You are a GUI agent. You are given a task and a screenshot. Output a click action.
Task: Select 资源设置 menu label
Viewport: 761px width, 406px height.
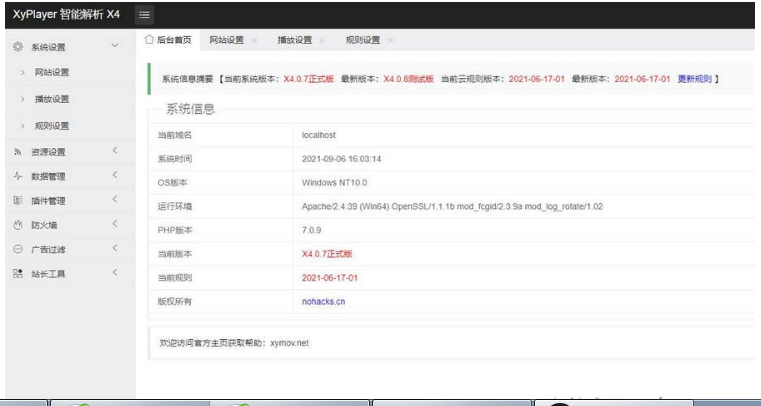click(x=48, y=152)
